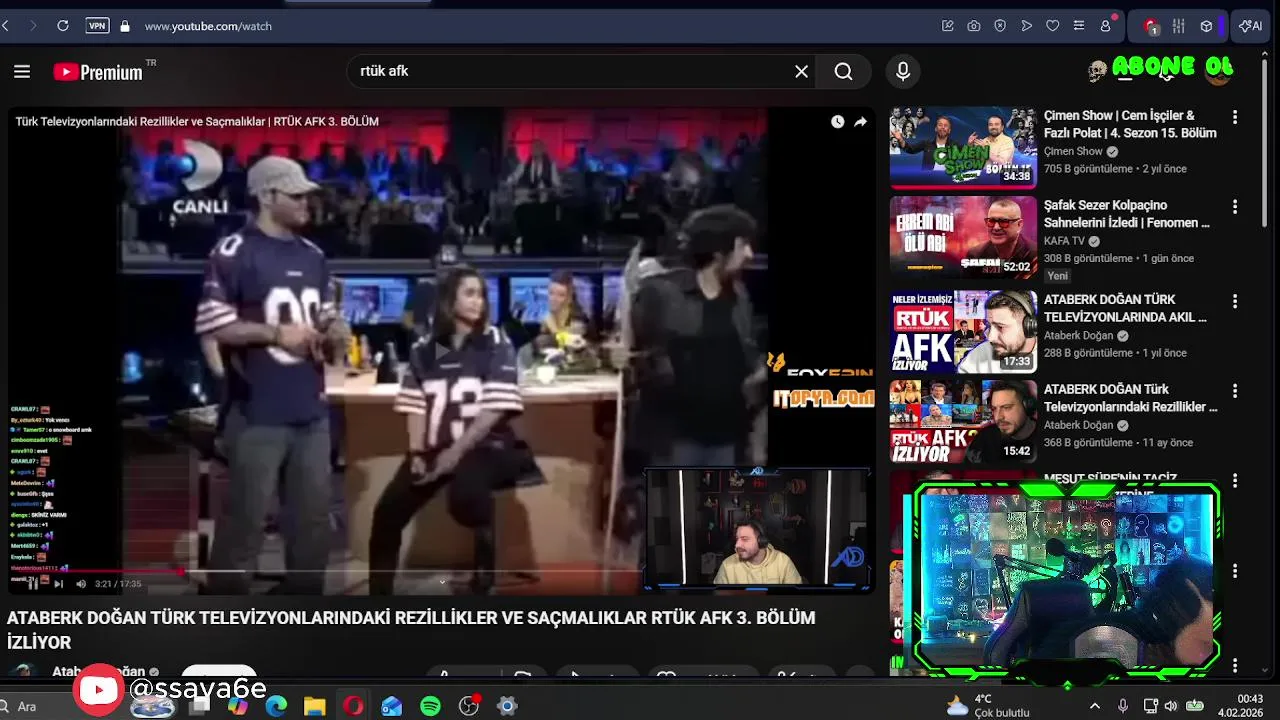Open Spotify from taskbar
The height and width of the screenshot is (720, 1280).
click(430, 706)
